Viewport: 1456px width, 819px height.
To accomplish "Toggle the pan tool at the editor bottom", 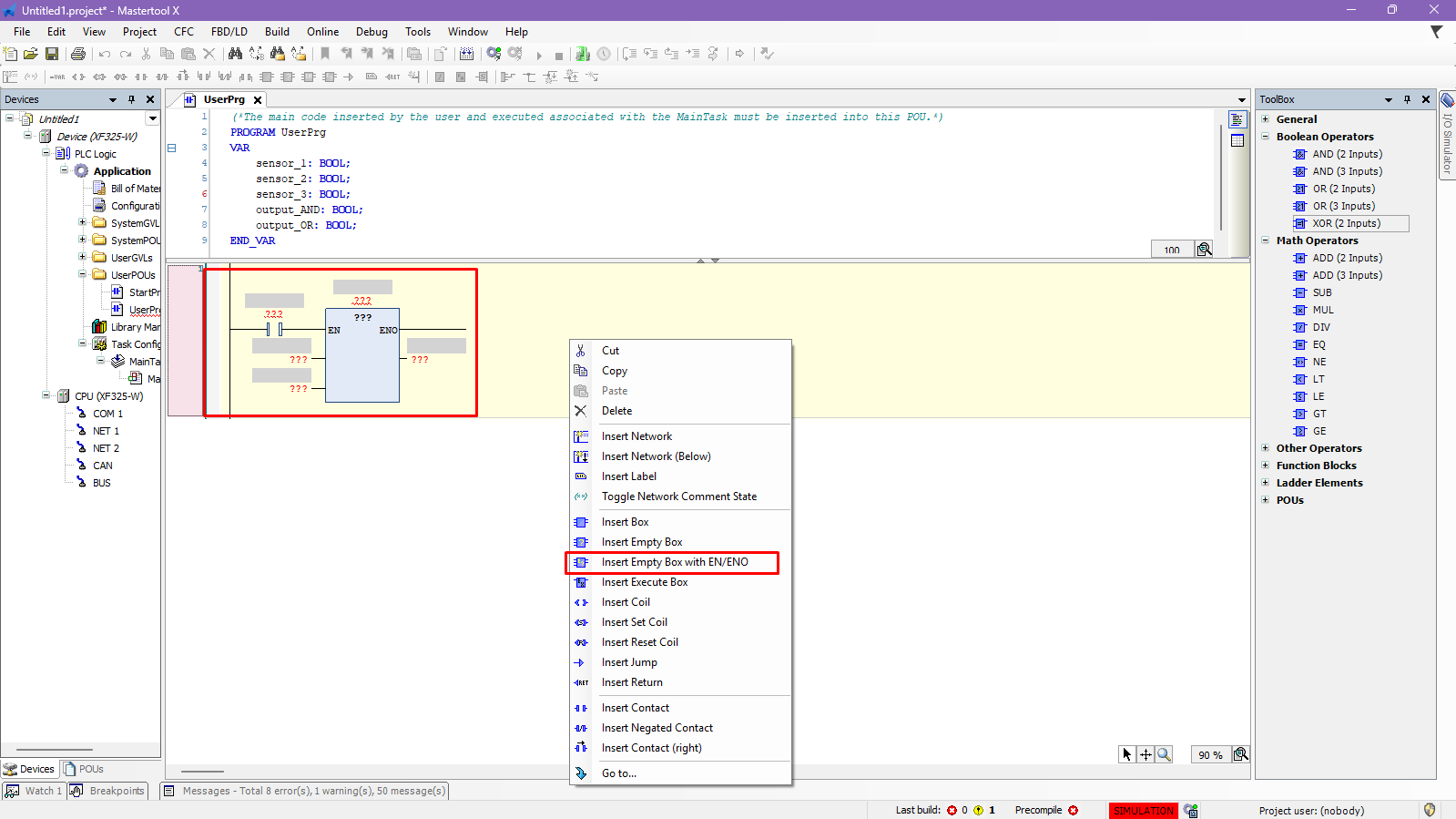I will click(x=1145, y=754).
